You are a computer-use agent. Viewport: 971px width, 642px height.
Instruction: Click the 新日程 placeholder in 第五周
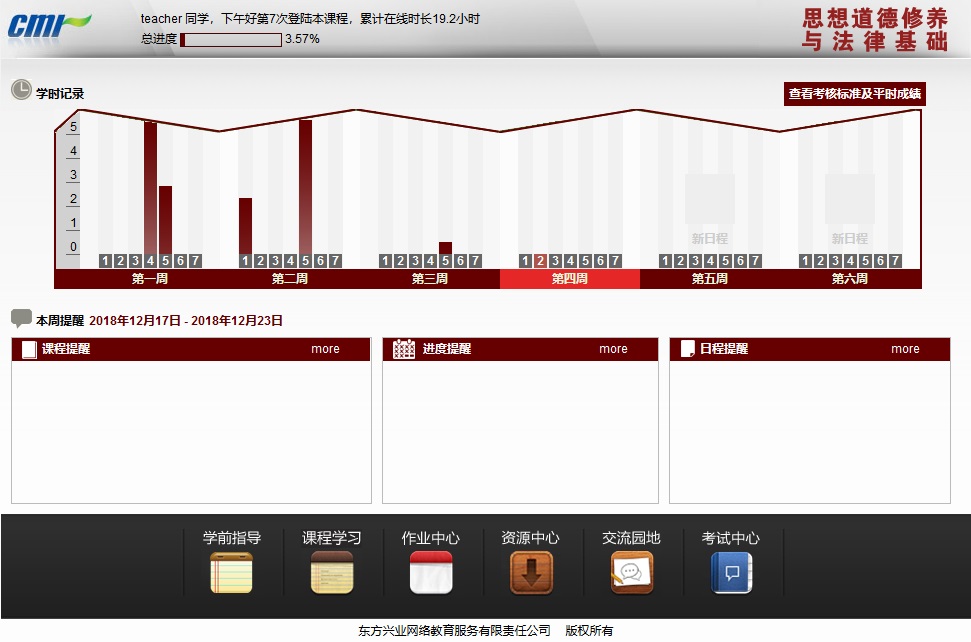click(710, 210)
